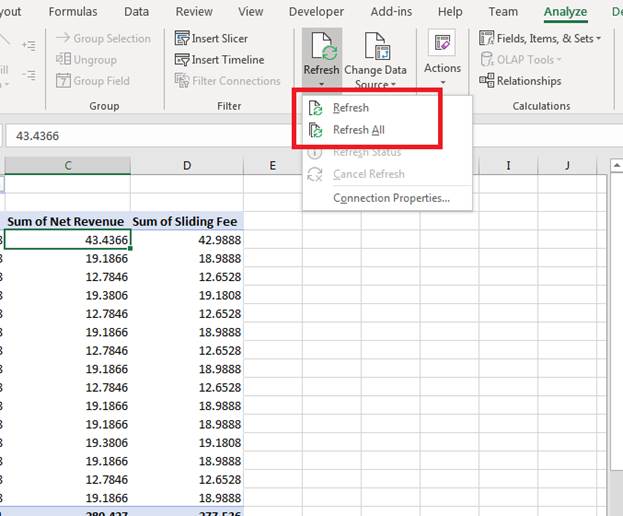Select the Team tab
This screenshot has width=623, height=516.
click(503, 12)
